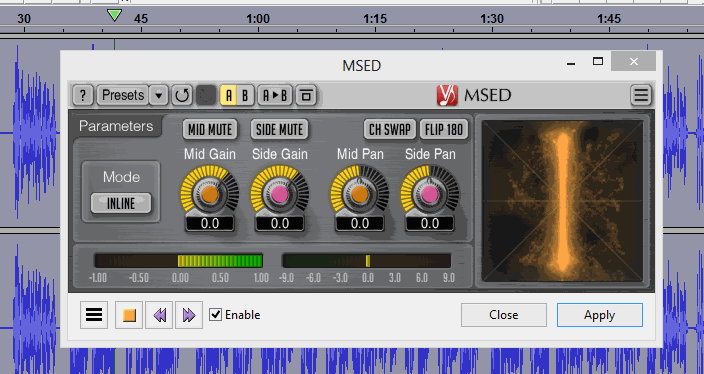This screenshot has width=704, height=374.
Task: Click the Mid Pan 0.0 value field
Action: tap(360, 224)
